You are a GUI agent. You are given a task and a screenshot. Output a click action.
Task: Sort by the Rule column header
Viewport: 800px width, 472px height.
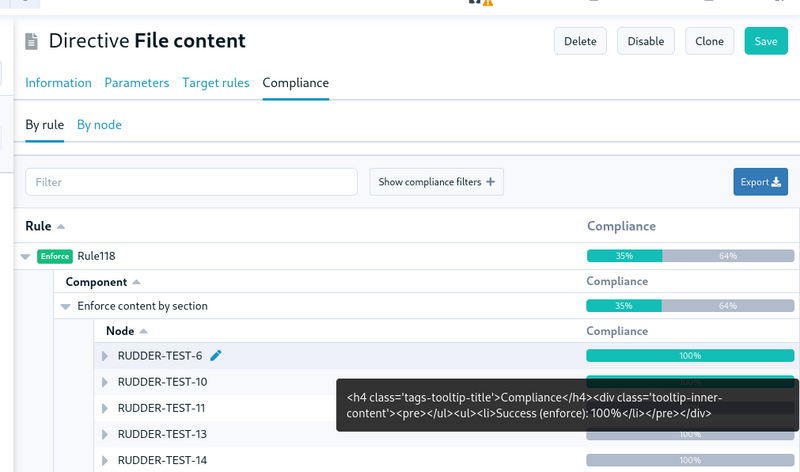click(45, 226)
